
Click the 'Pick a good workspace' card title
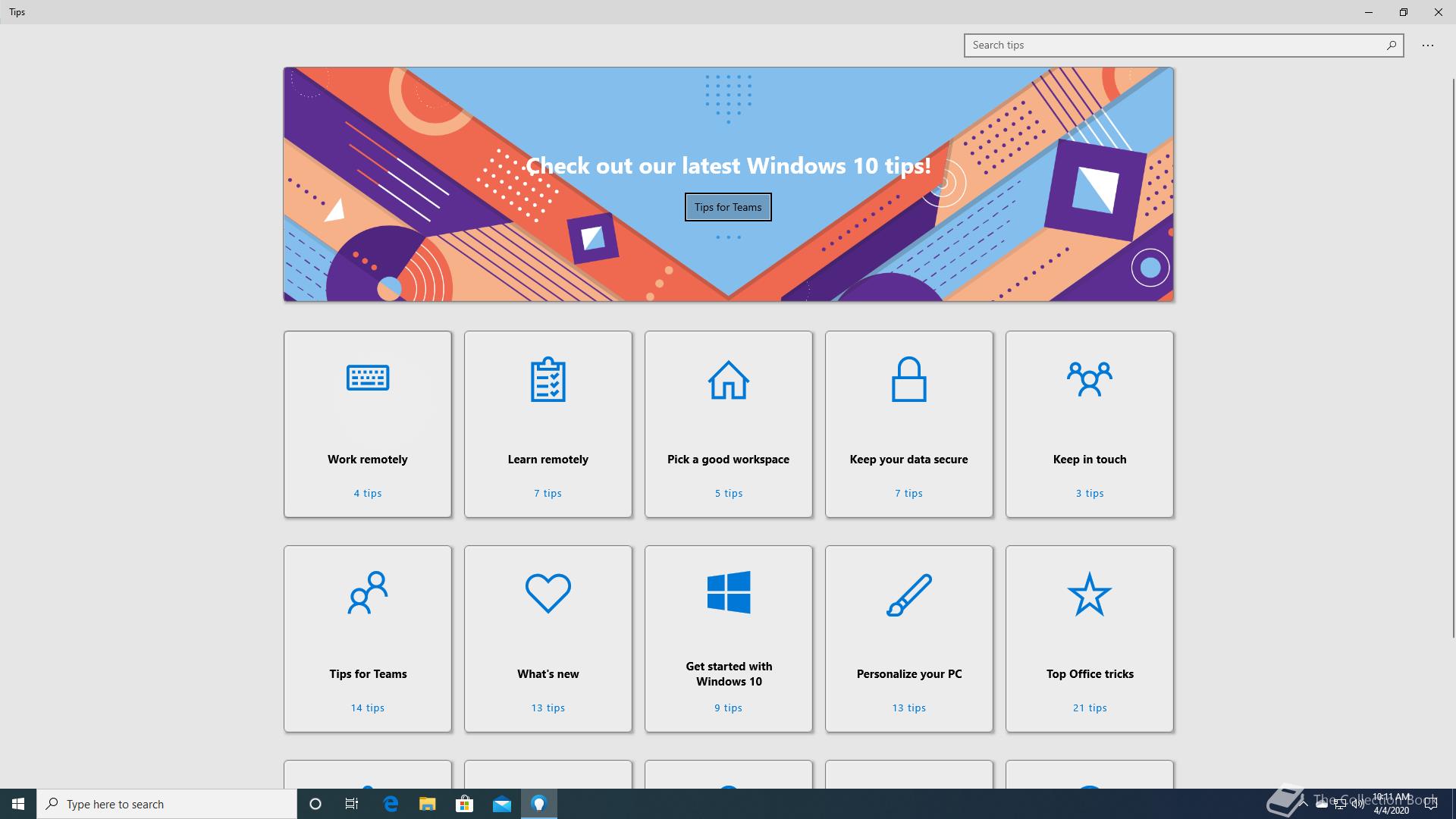tap(728, 460)
